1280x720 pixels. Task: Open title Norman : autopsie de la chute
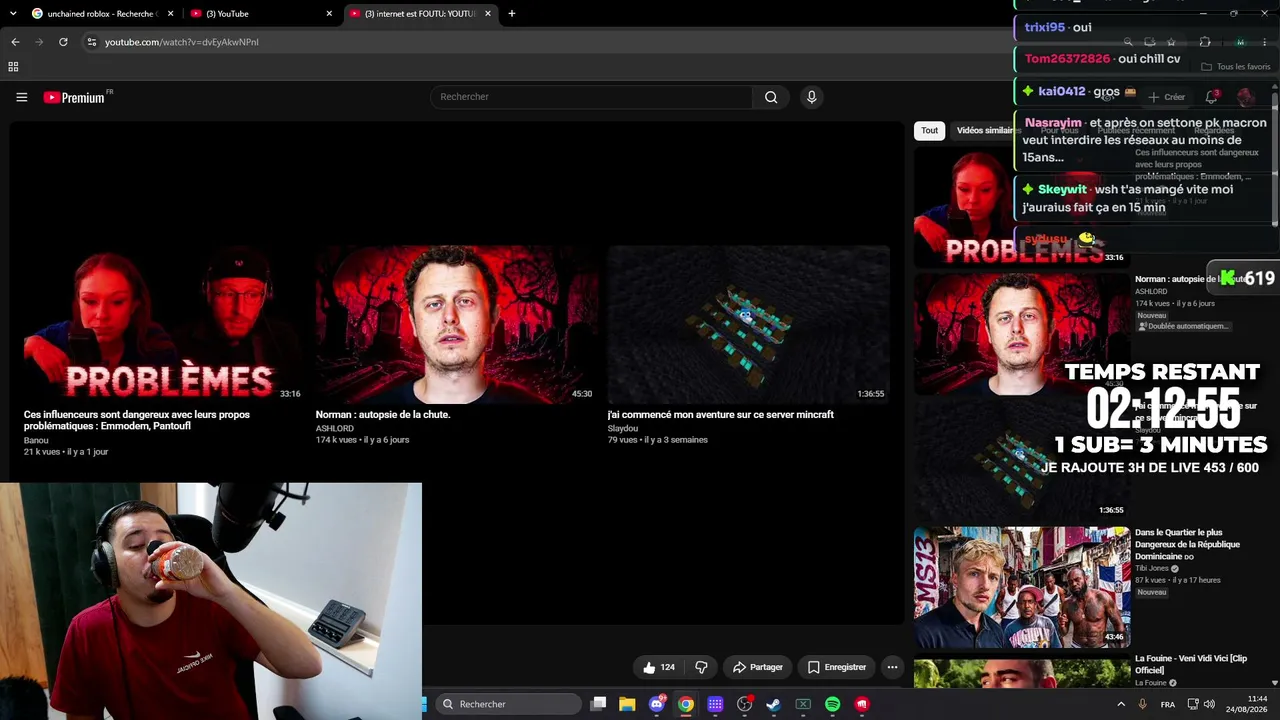383,414
